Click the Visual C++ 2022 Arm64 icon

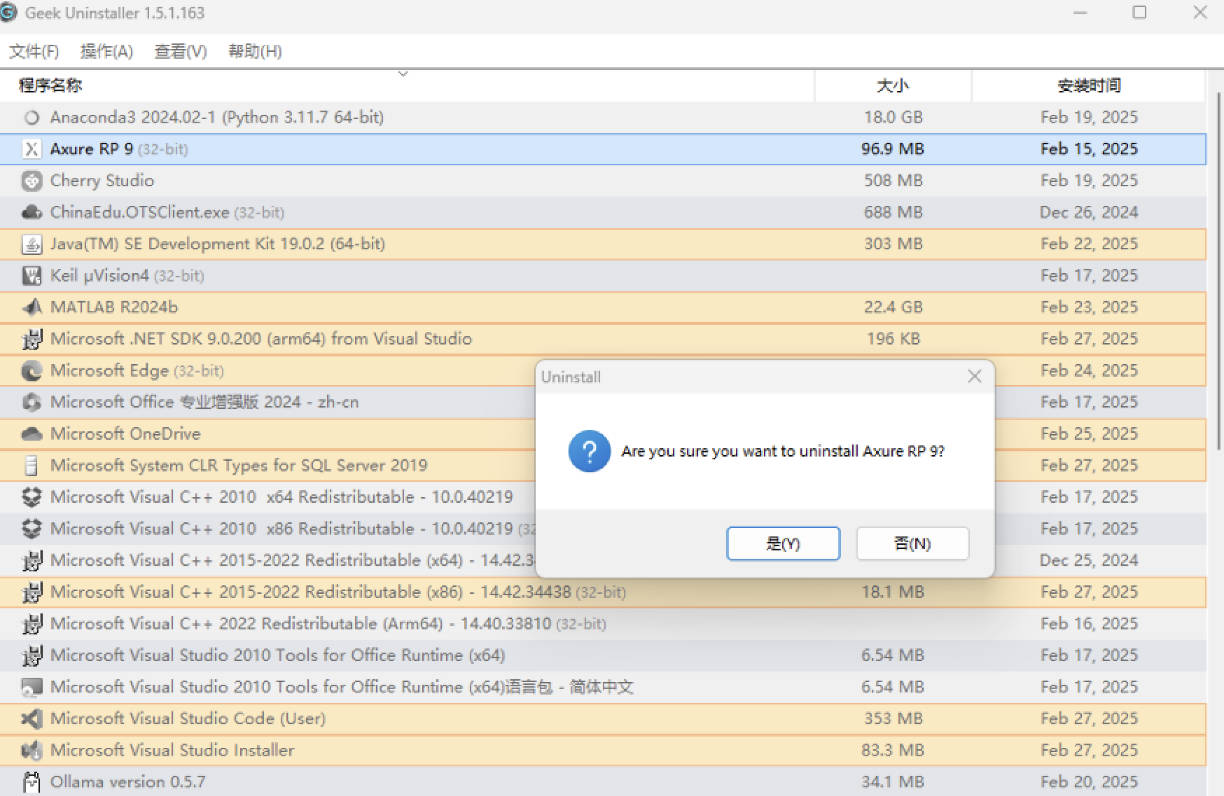pos(32,624)
